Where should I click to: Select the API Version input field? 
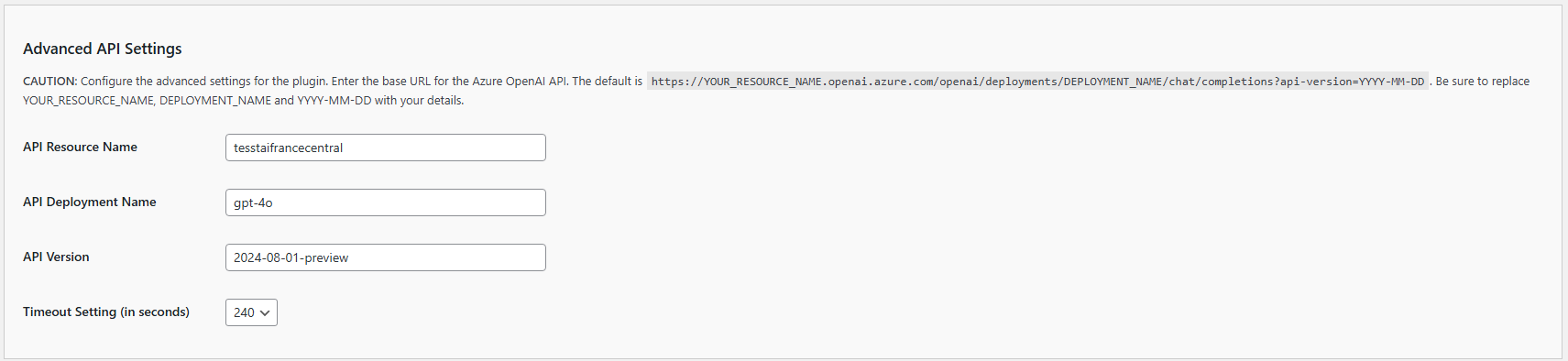pyautogui.click(x=386, y=257)
